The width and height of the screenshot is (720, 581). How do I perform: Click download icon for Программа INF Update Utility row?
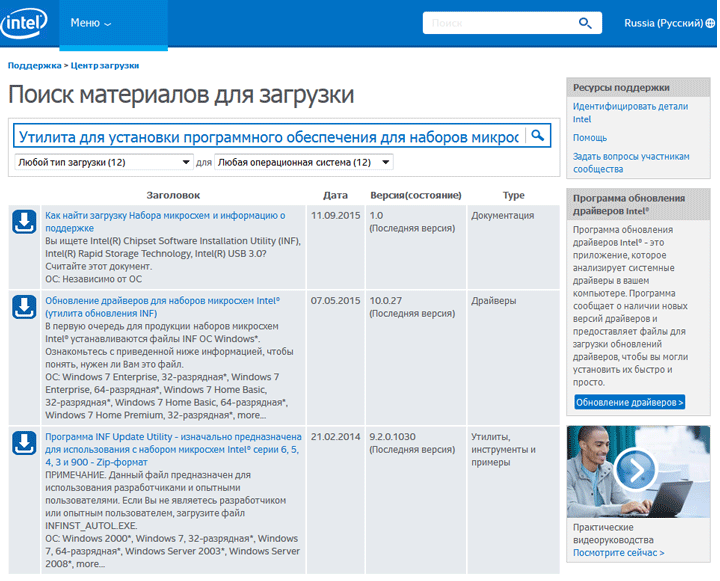(24, 443)
